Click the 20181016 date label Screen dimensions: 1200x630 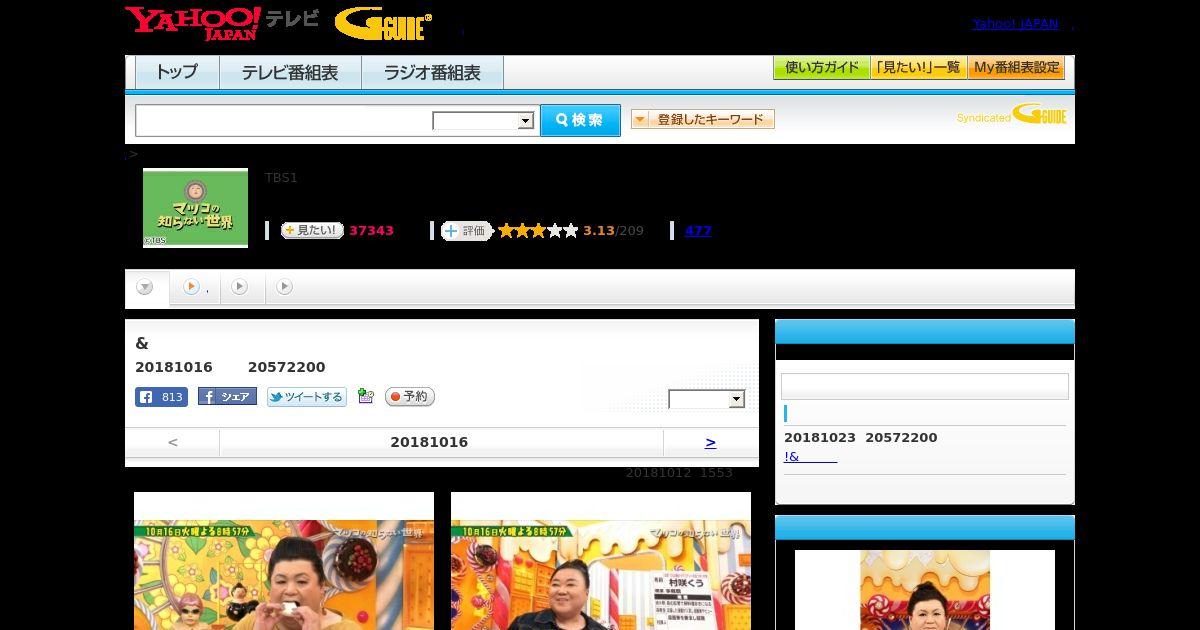pos(429,442)
